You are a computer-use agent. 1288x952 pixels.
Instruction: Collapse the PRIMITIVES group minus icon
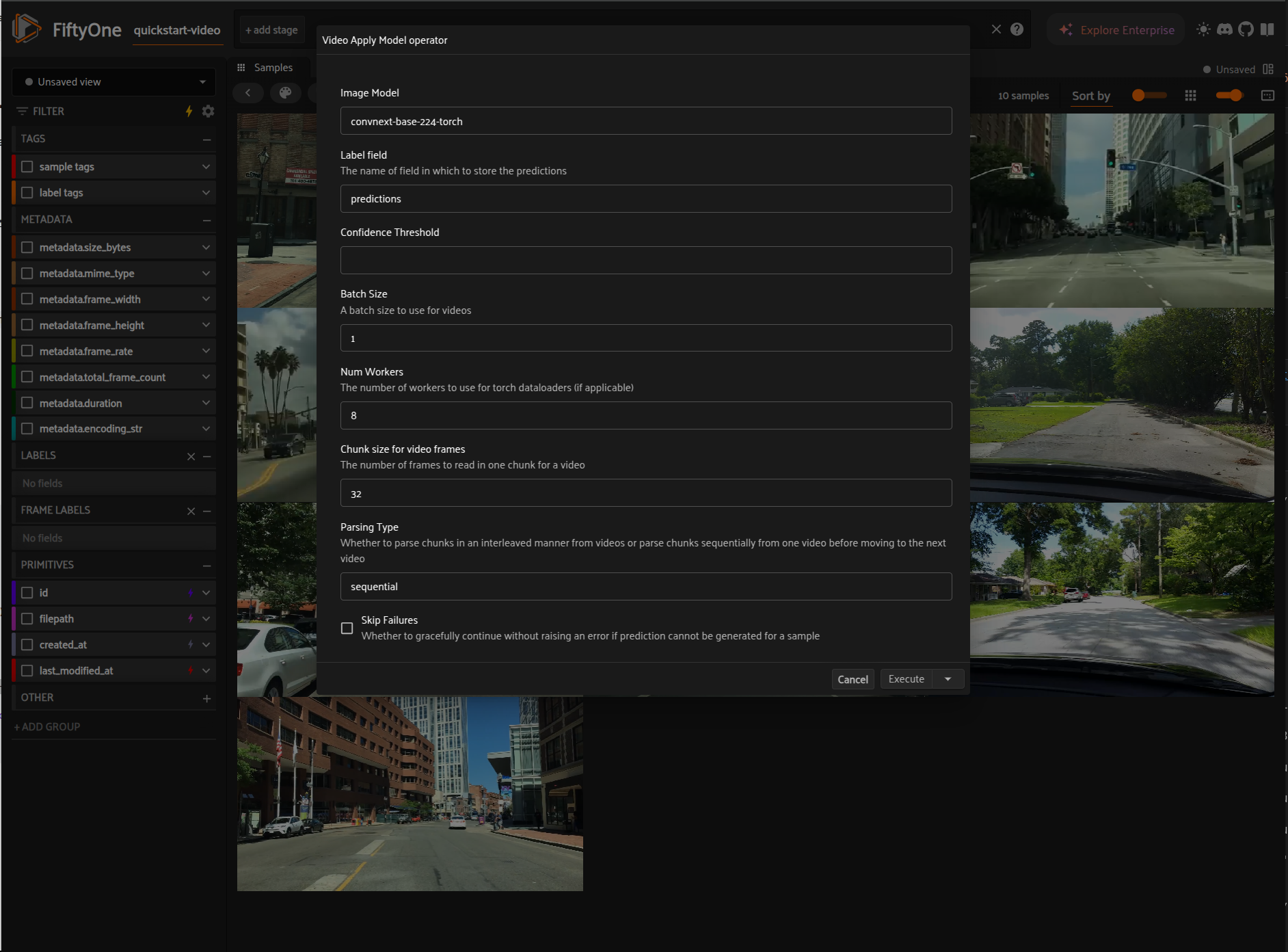[206, 566]
